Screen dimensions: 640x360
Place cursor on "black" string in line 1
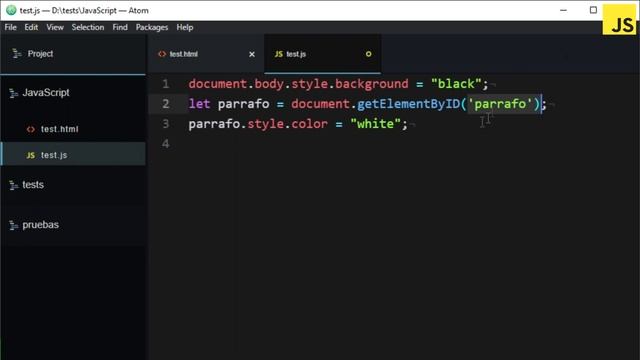[x=456, y=84]
